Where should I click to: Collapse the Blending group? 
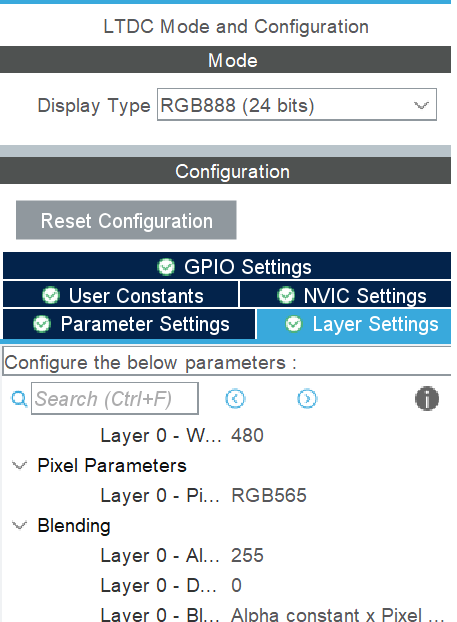[x=19, y=525]
